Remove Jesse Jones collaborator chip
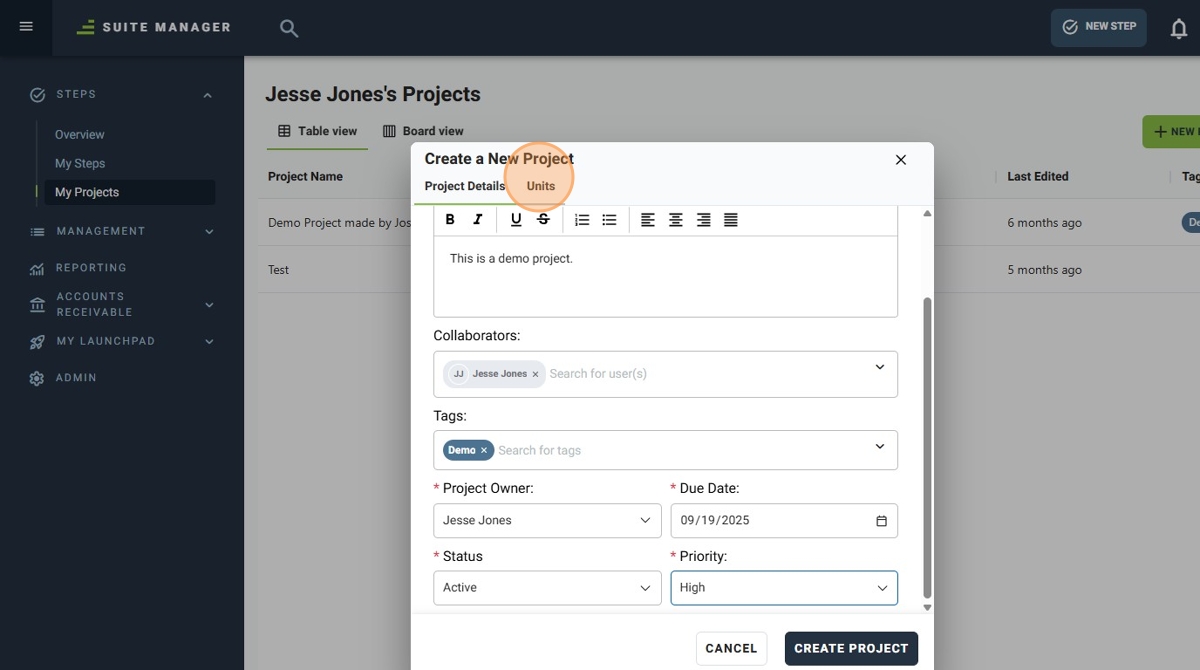1200x670 pixels. coord(535,374)
